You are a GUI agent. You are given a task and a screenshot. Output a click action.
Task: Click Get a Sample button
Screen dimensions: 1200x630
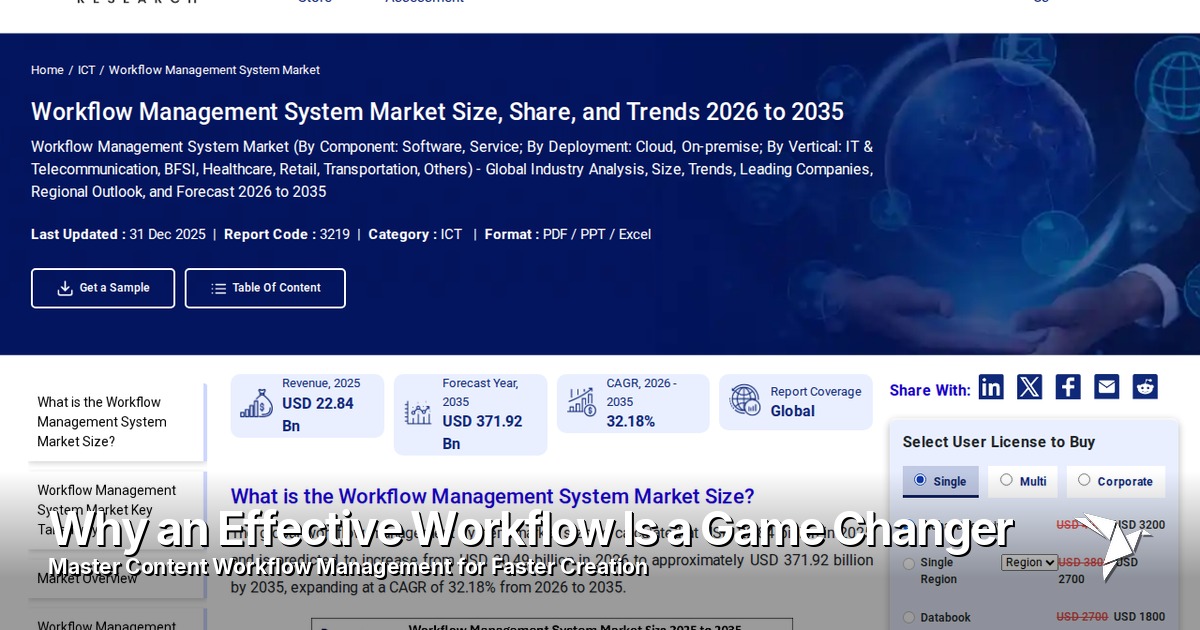103,288
